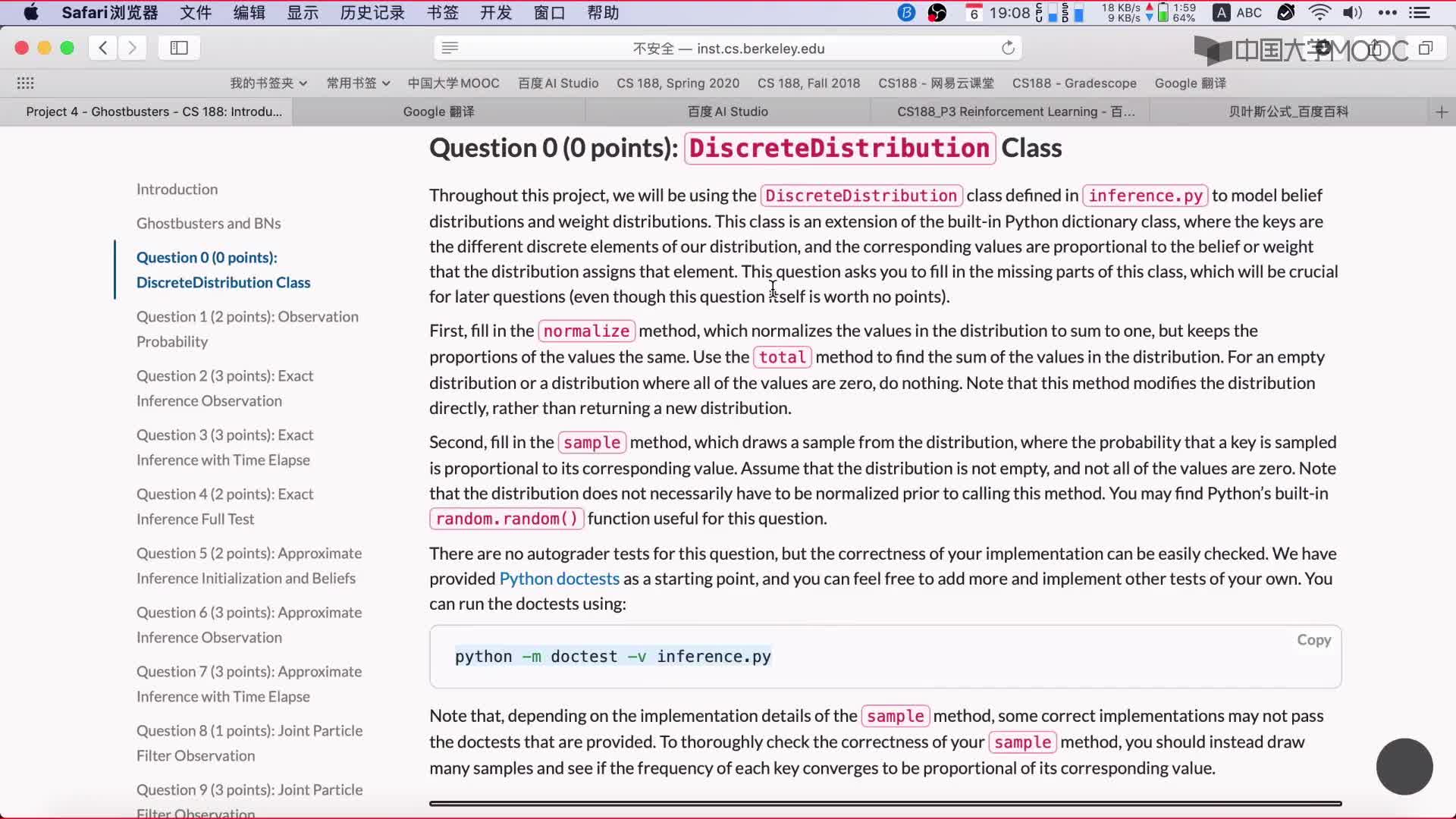Switch to the Google 翻译 tab
The image size is (1456, 819).
438,111
